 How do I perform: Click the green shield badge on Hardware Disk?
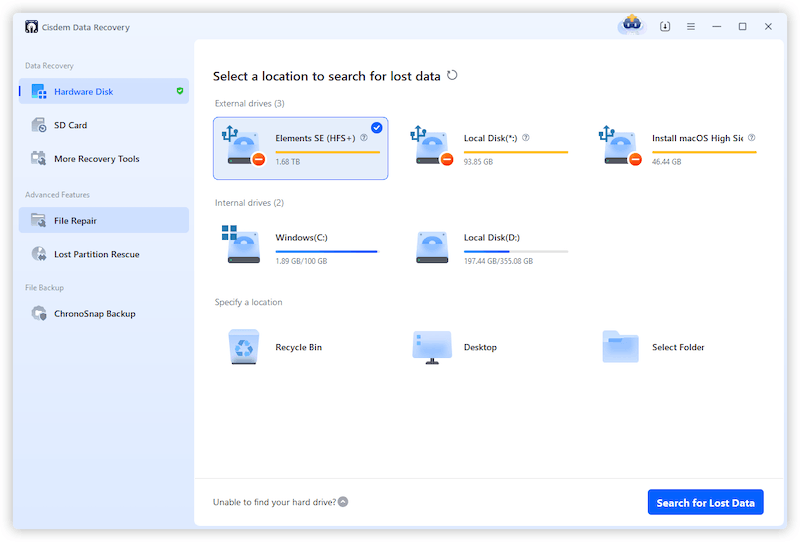pos(180,91)
